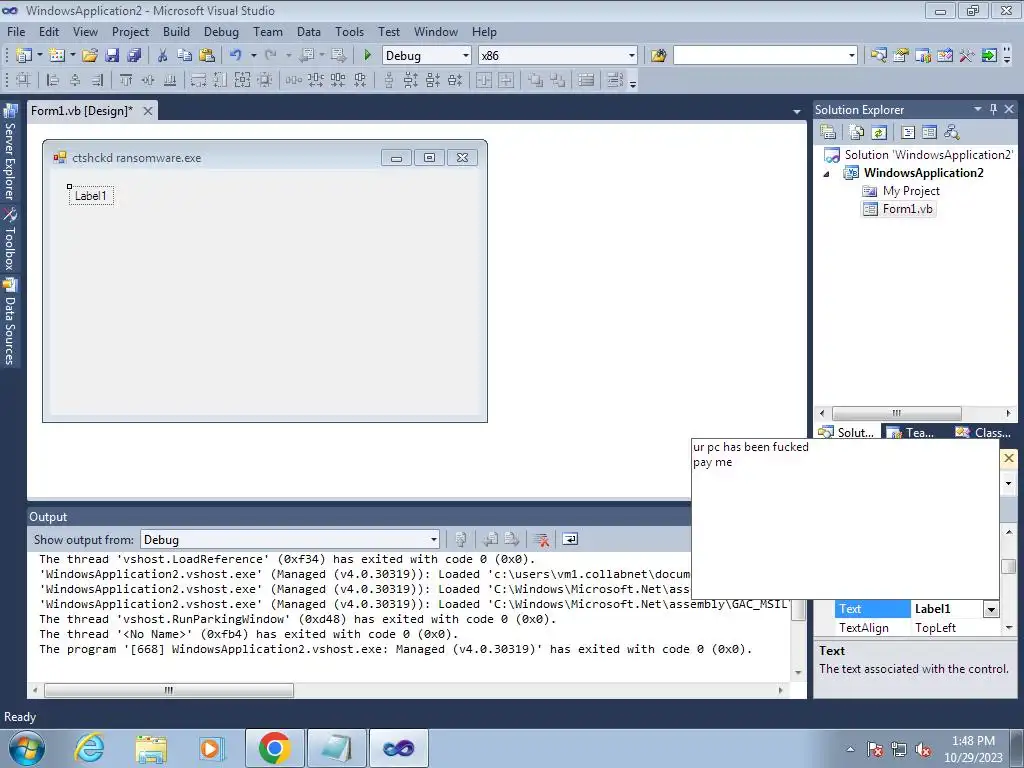Click the New Project toolbar icon
This screenshot has height=768, width=1024.
[x=24, y=56]
